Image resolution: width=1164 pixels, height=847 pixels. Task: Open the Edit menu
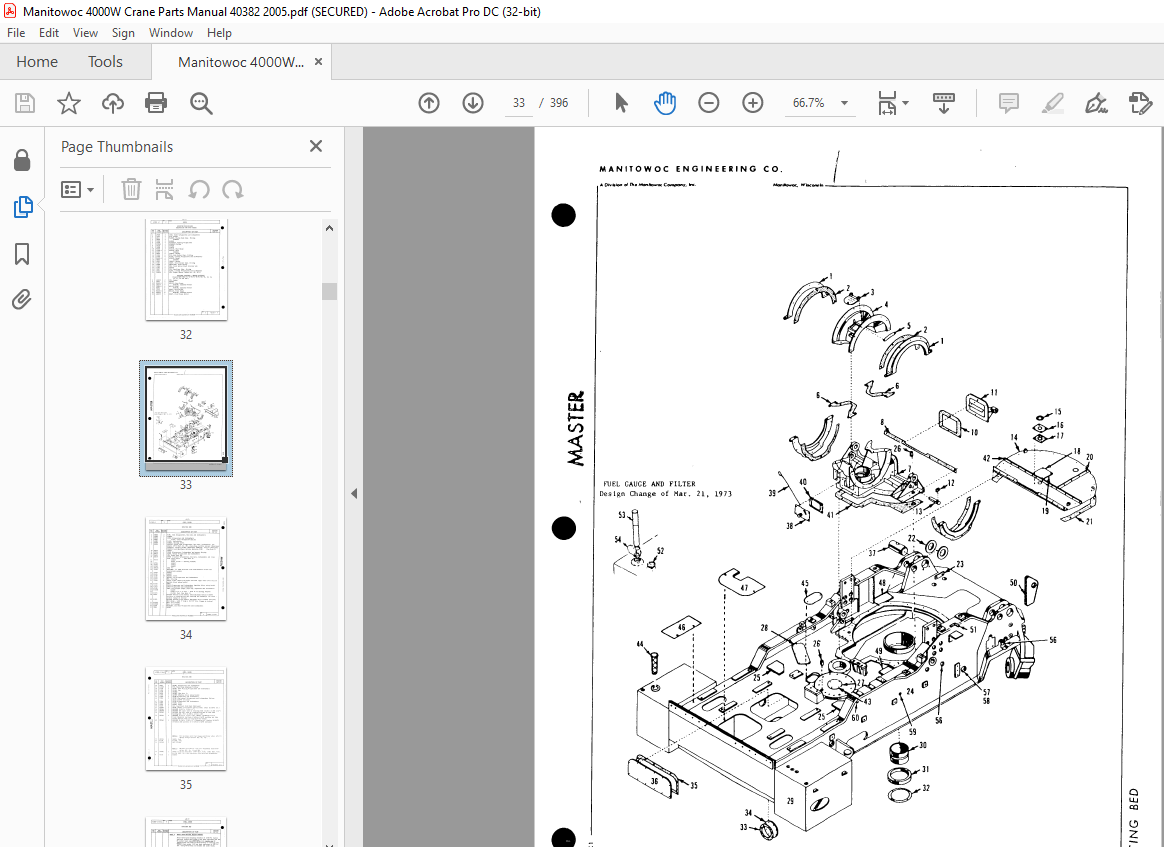click(49, 33)
